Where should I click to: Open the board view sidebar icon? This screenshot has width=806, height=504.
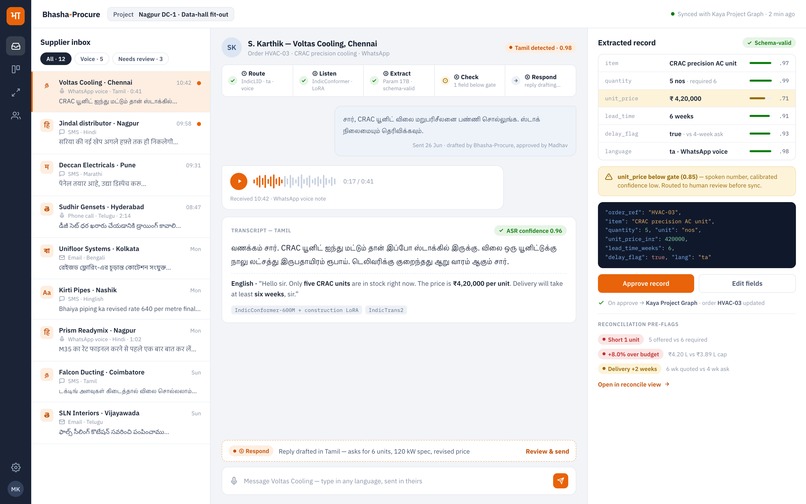coord(15,69)
